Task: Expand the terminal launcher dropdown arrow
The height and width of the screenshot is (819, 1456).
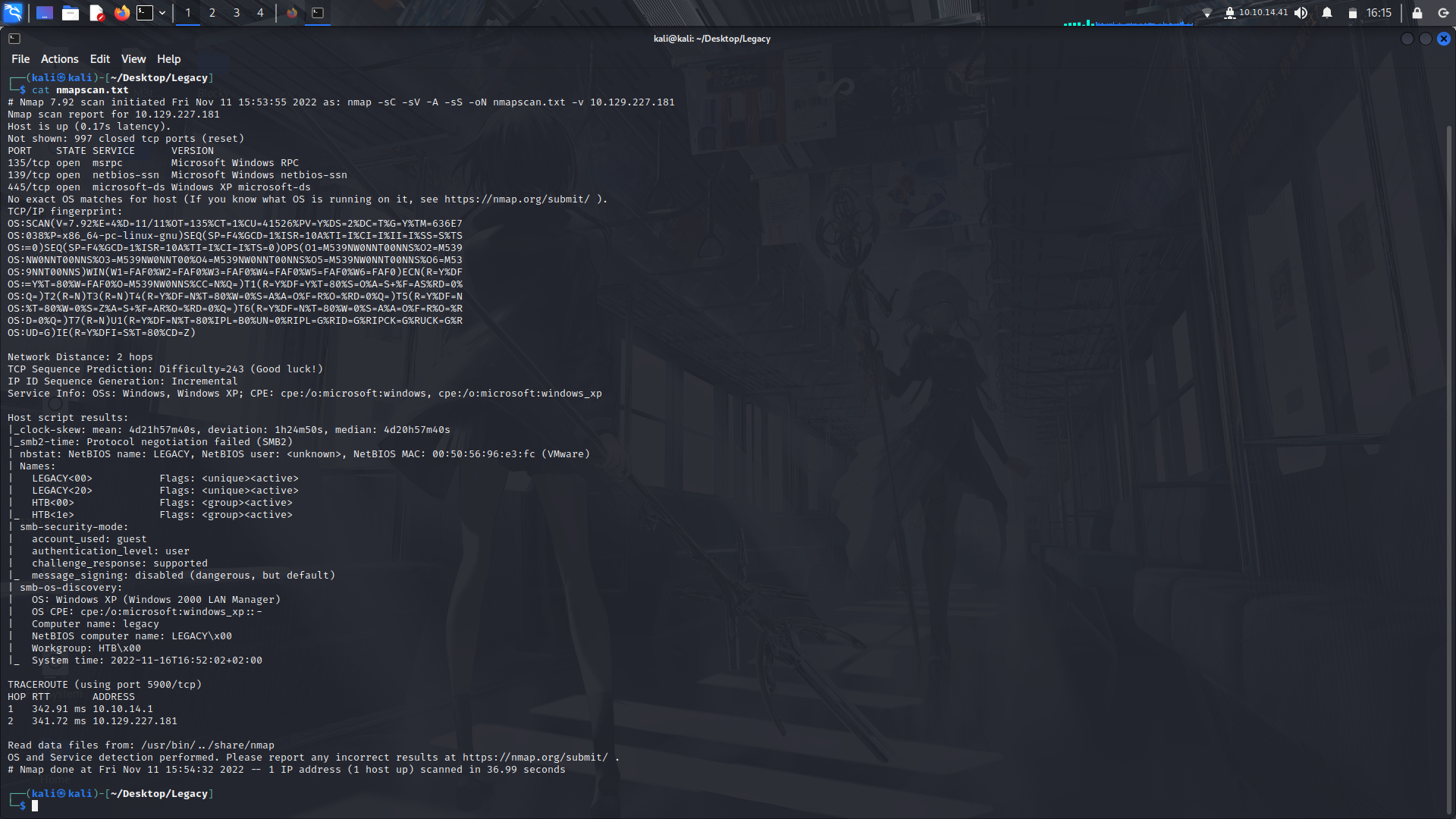Action: tap(162, 13)
